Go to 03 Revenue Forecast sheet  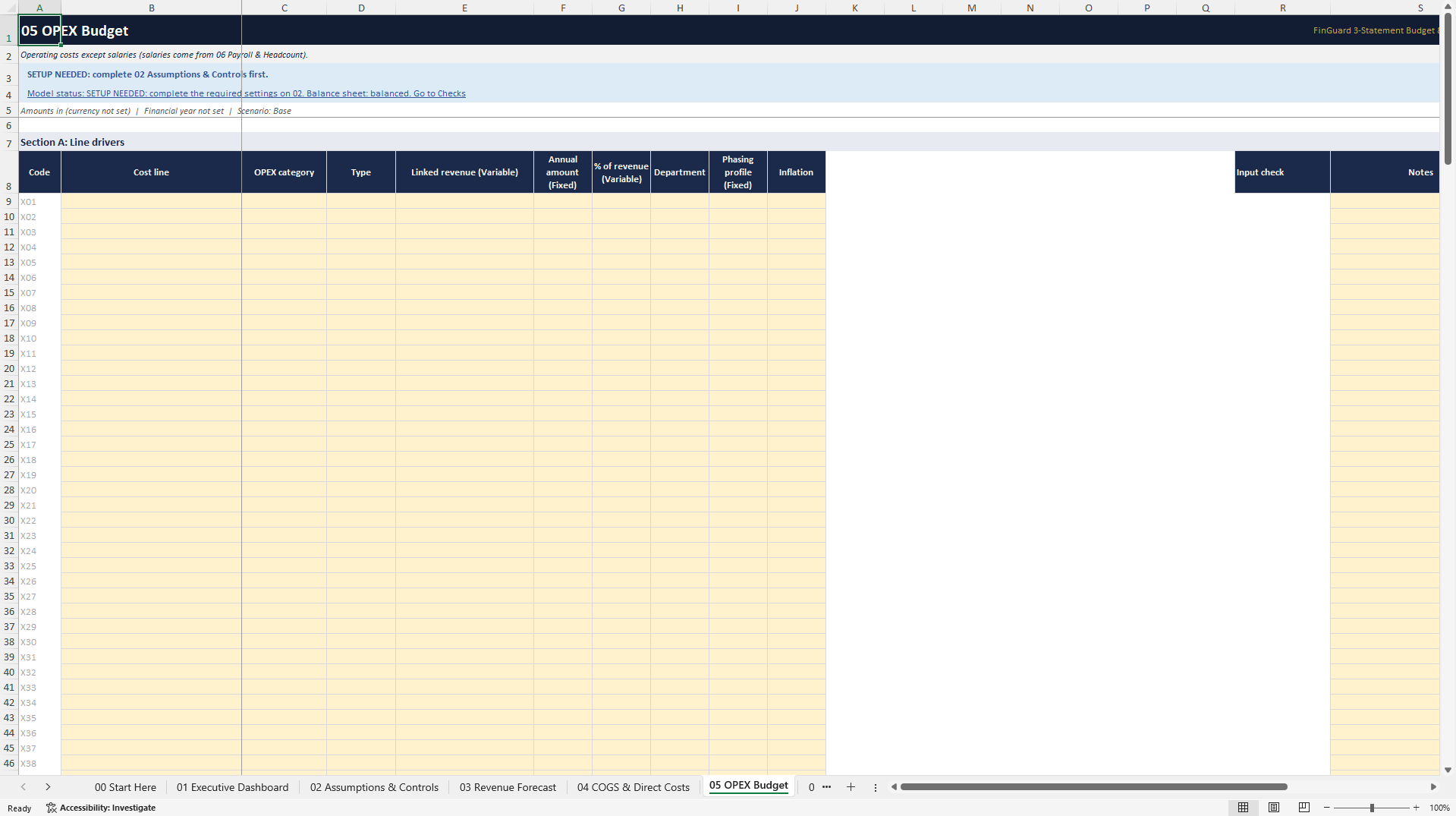click(508, 787)
